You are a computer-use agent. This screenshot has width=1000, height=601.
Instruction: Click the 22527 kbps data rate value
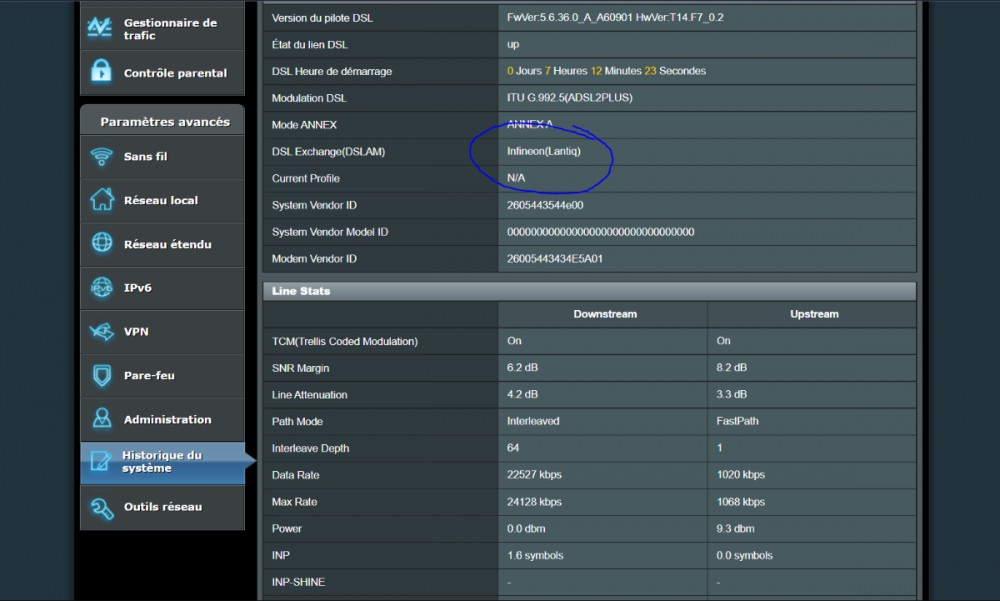coord(534,475)
